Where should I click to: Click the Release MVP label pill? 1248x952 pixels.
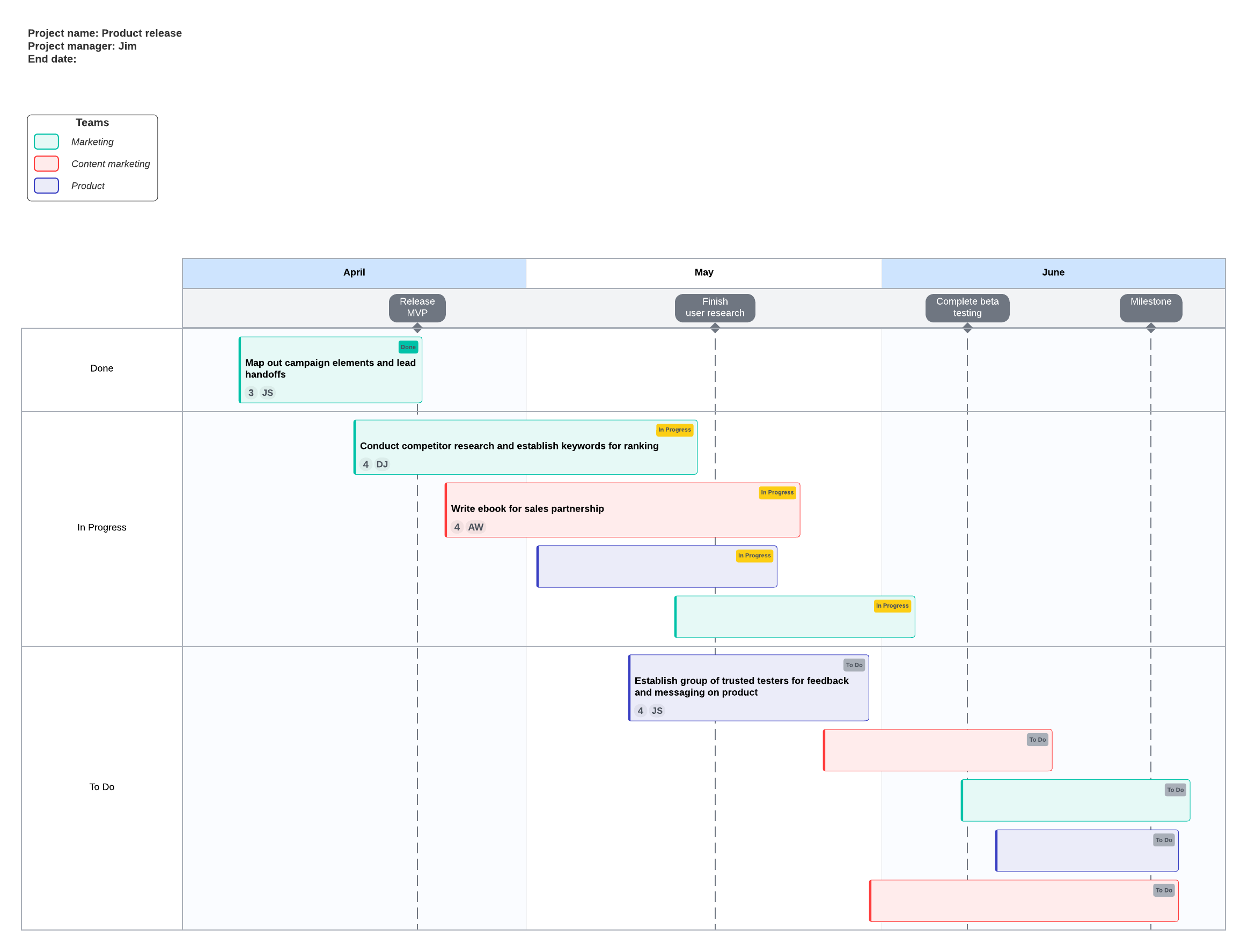[x=418, y=308]
